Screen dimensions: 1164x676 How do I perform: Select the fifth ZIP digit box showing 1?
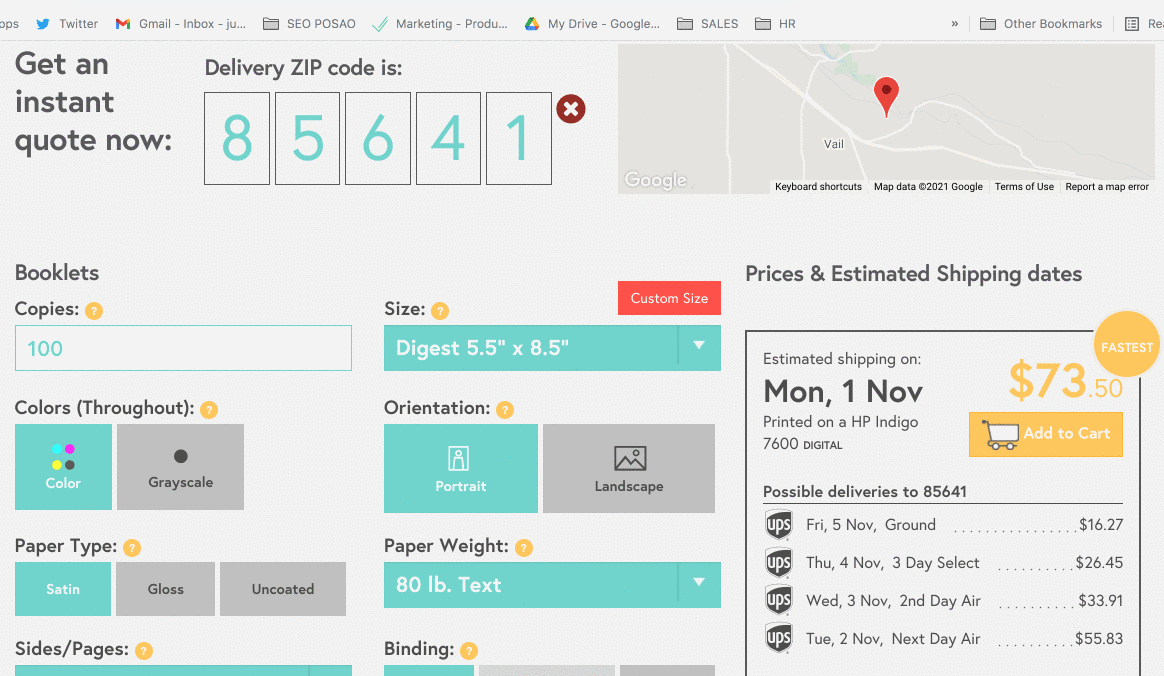[x=519, y=138]
